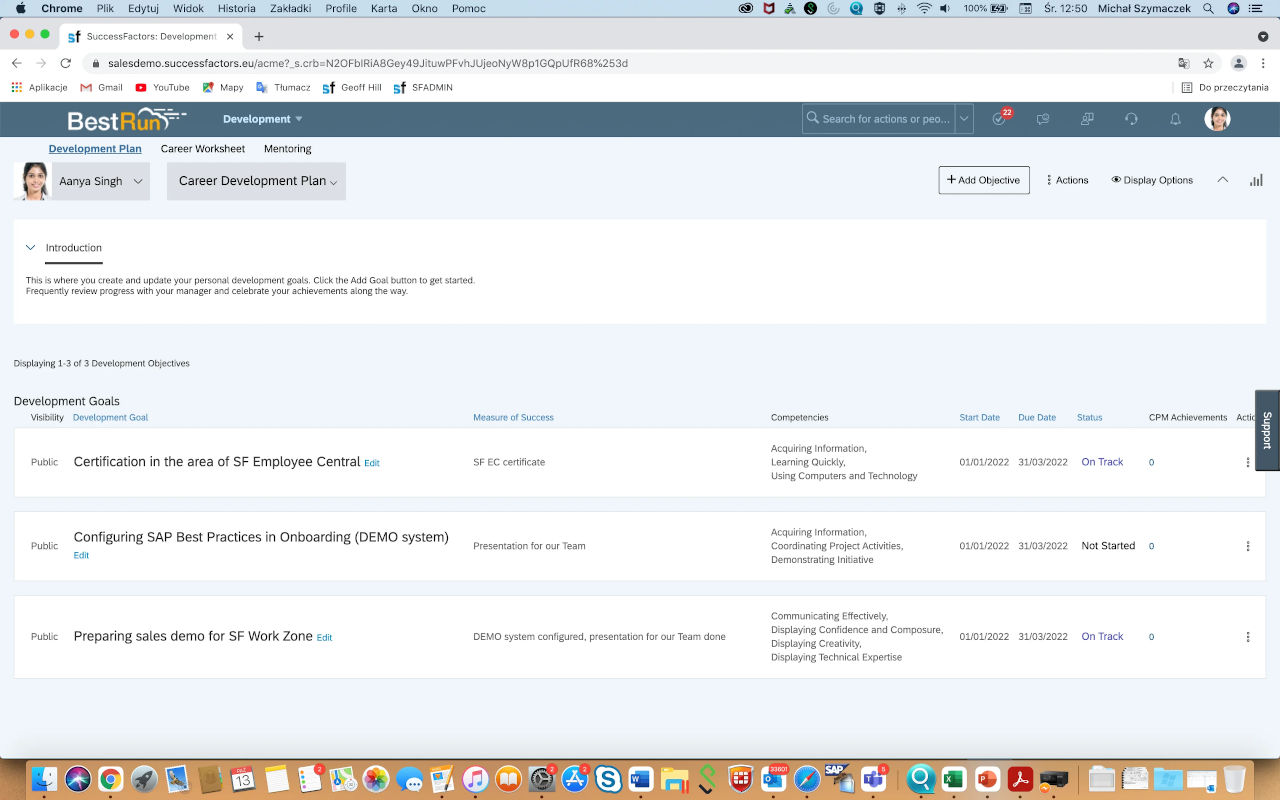Open the support headset icon in header
The width and height of the screenshot is (1280, 800).
point(1131,119)
